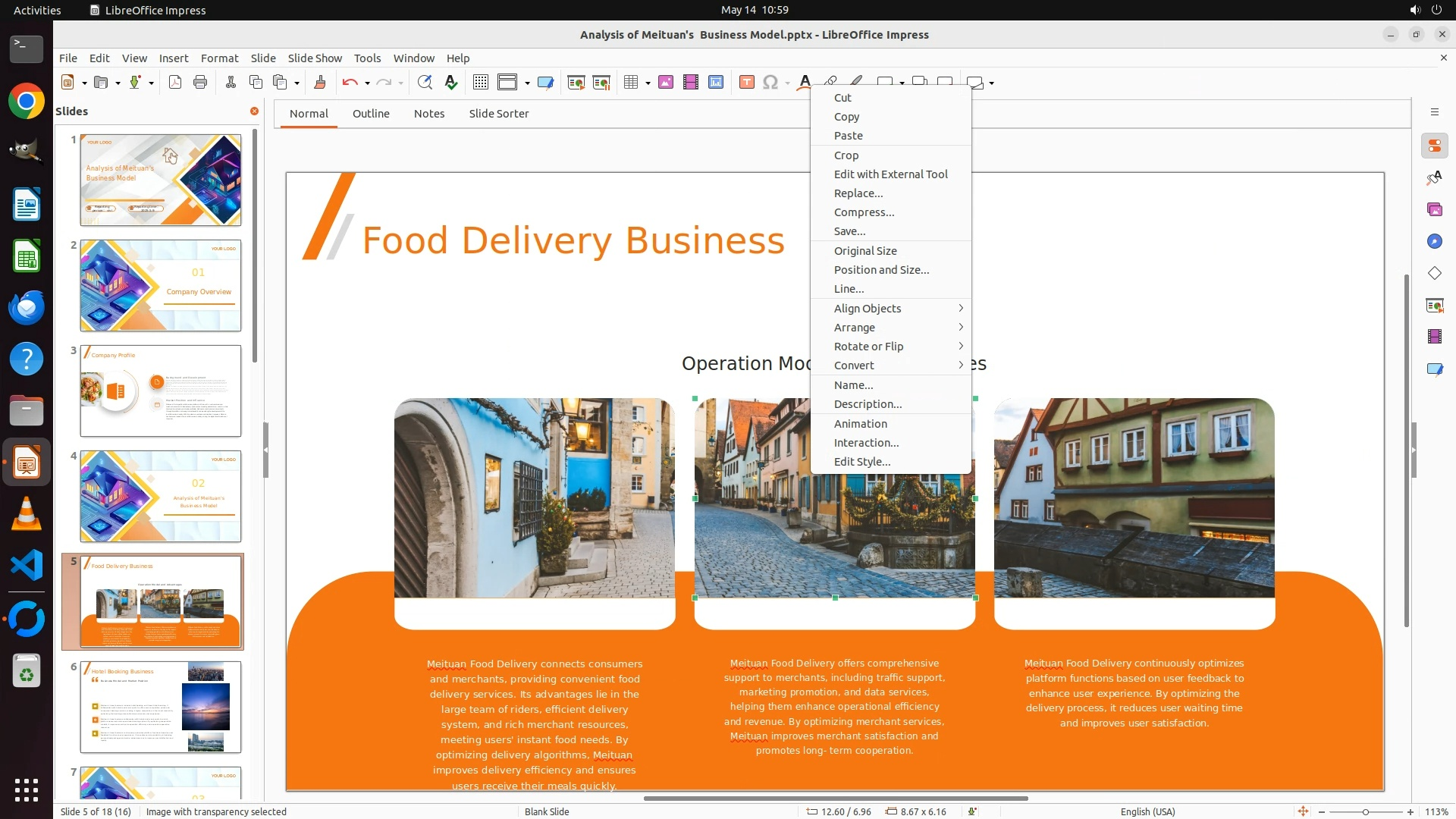The width and height of the screenshot is (1456, 819).
Task: Click the Insert Text Box icon
Action: [x=746, y=83]
